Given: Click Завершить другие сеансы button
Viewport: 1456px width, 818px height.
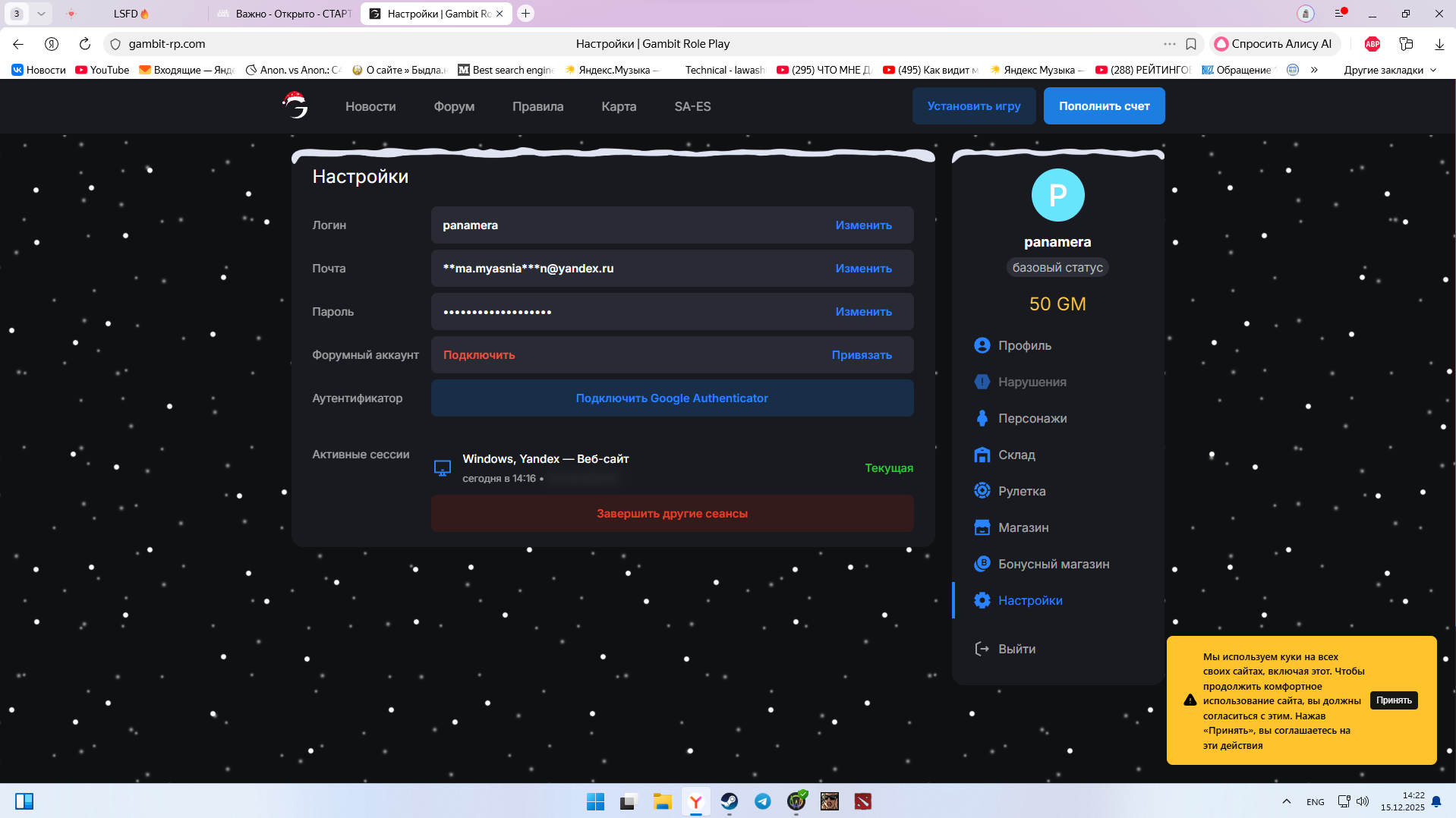Looking at the screenshot, I should (672, 514).
